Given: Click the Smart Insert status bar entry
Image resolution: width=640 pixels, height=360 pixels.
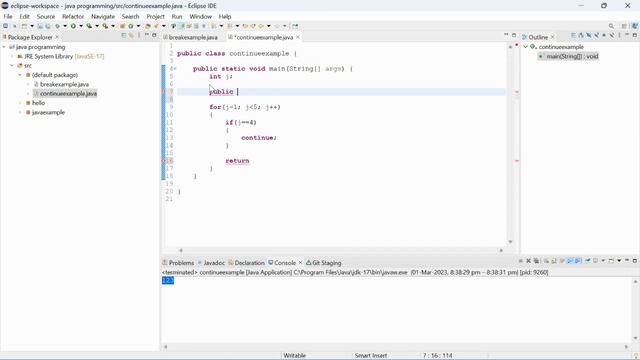Looking at the screenshot, I should [371, 356].
